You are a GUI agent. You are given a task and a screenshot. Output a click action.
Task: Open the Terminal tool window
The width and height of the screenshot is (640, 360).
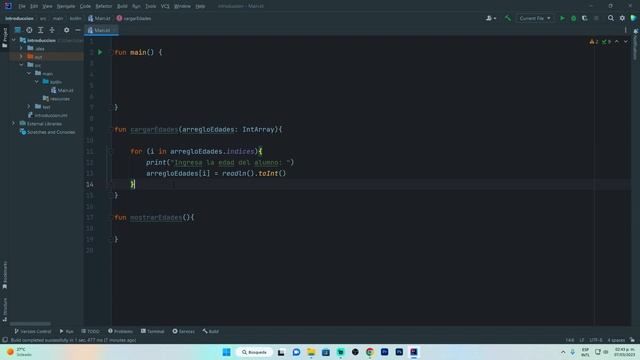coord(153,331)
